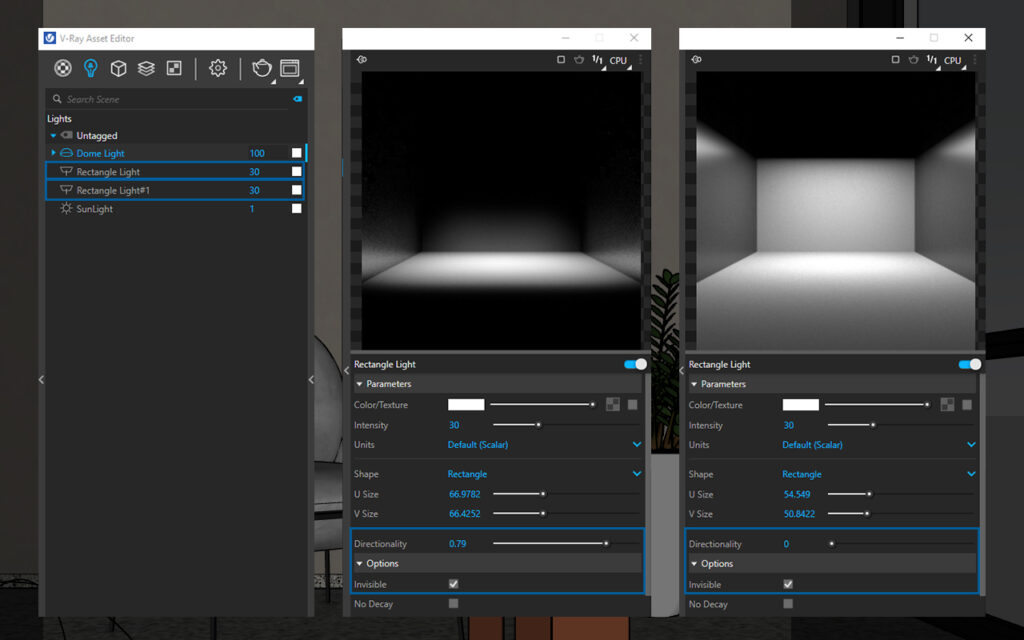The height and width of the screenshot is (640, 1024).
Task: Open V-Ray Settings gear icon
Action: [217, 68]
